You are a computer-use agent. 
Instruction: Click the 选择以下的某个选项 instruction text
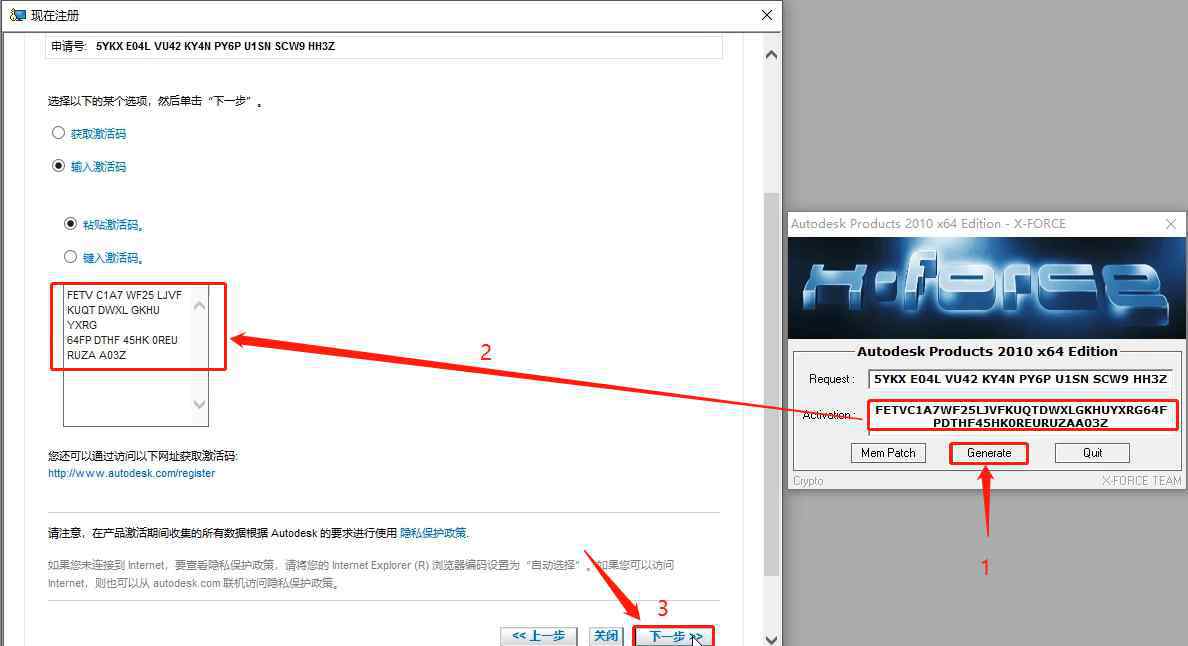pyautogui.click(x=154, y=101)
